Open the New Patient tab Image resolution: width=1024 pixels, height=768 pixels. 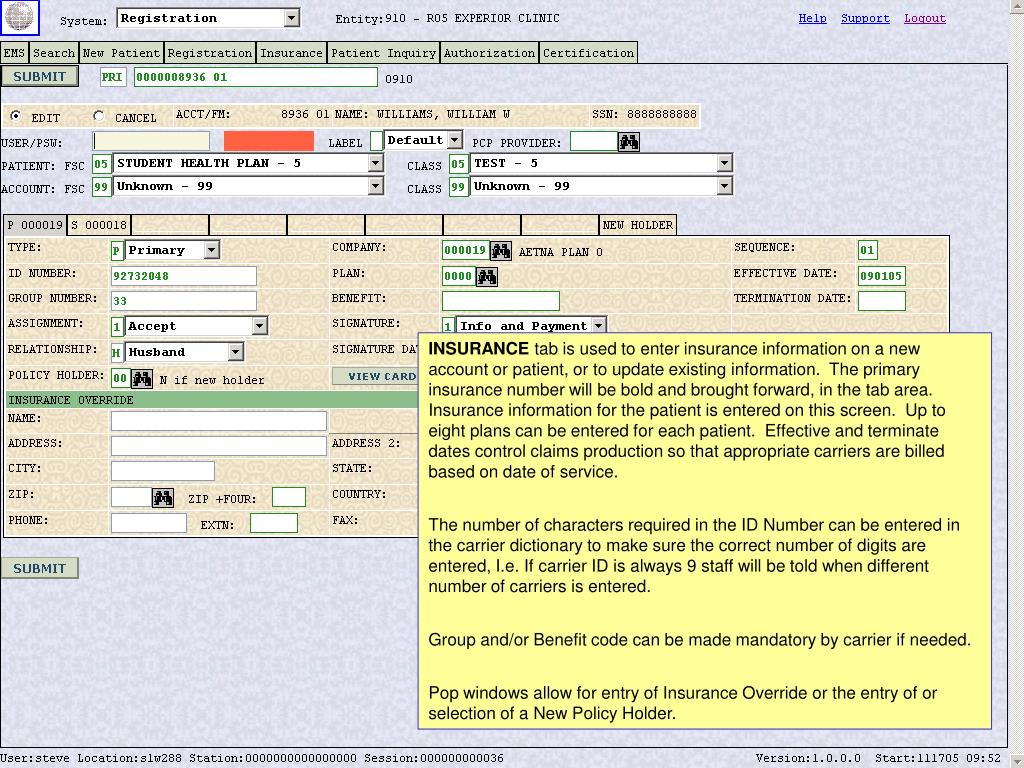click(121, 53)
